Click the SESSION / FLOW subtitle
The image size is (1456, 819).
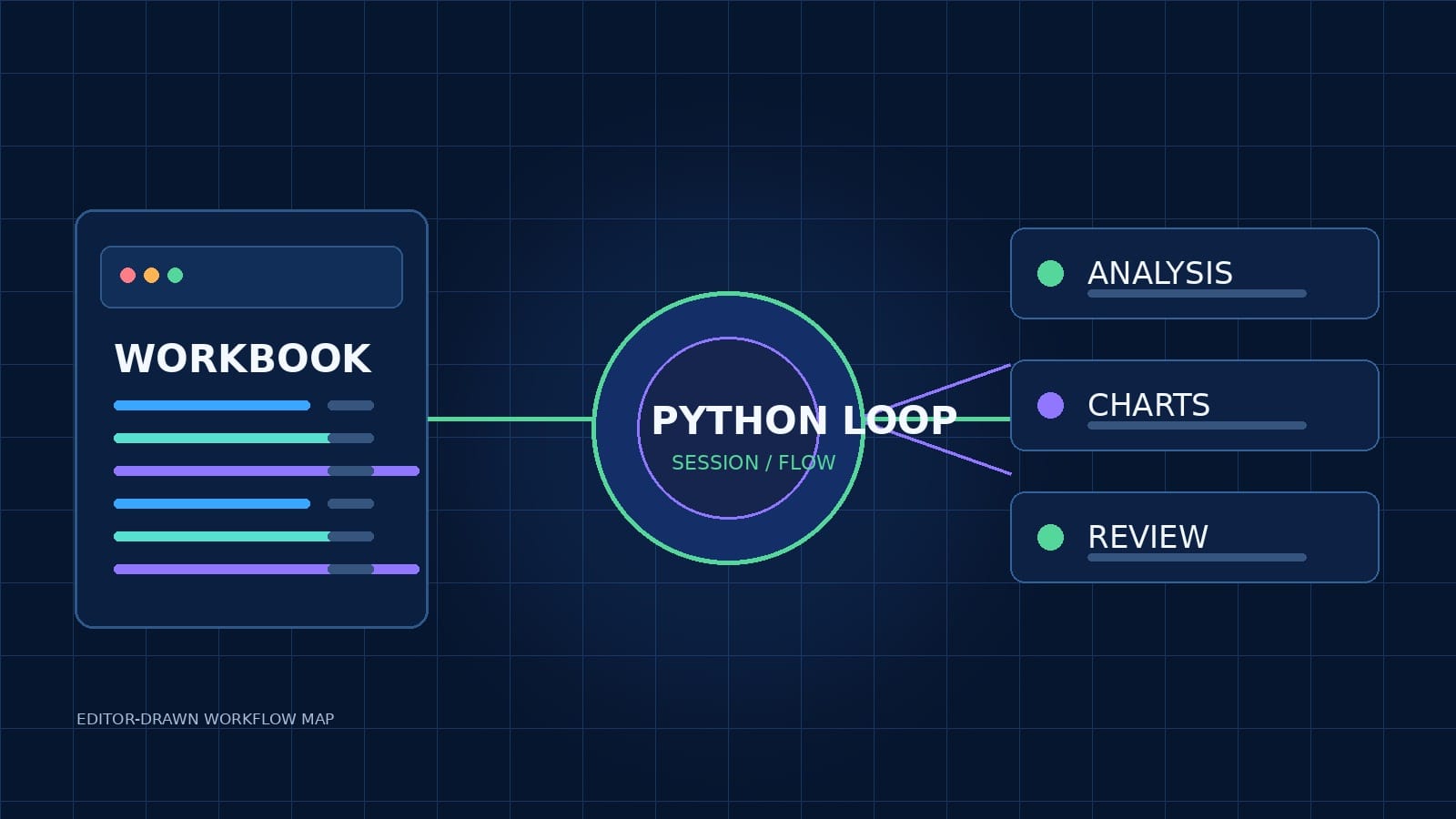coord(753,462)
